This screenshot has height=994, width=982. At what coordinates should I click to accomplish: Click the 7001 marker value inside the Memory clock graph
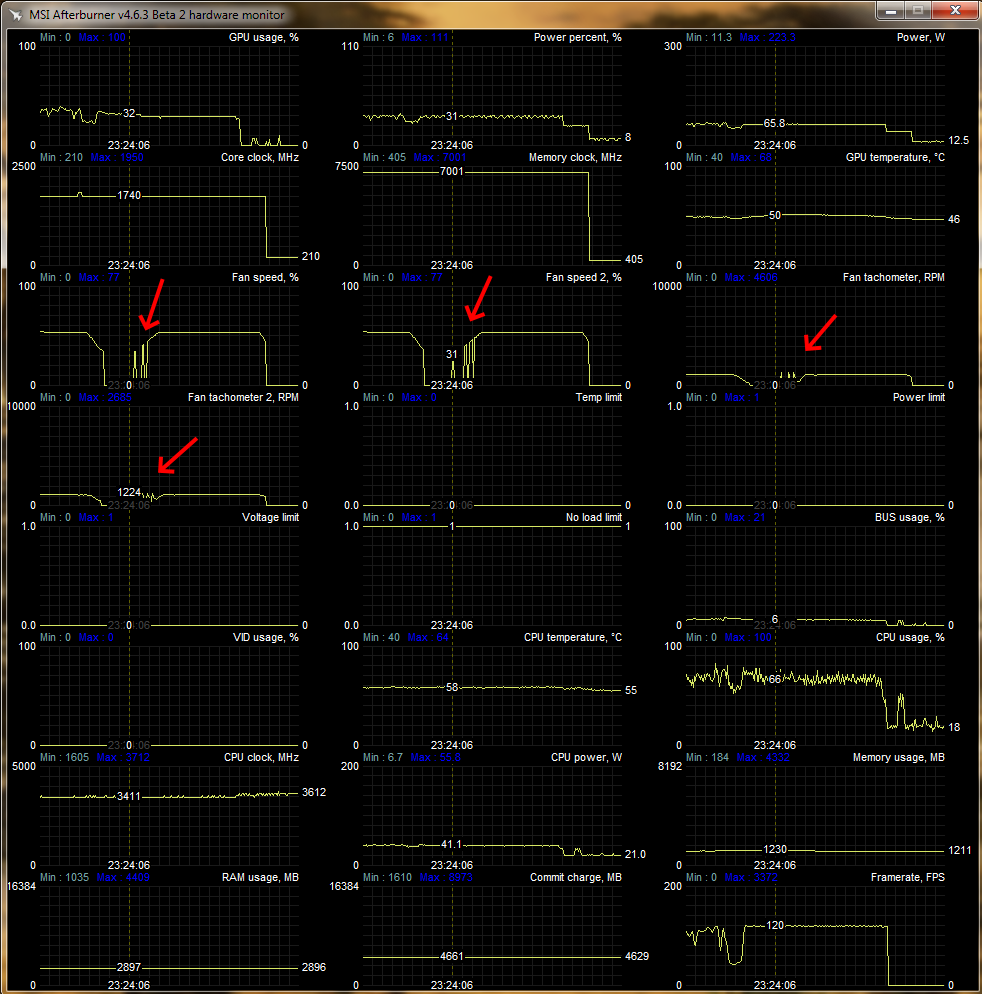[451, 171]
